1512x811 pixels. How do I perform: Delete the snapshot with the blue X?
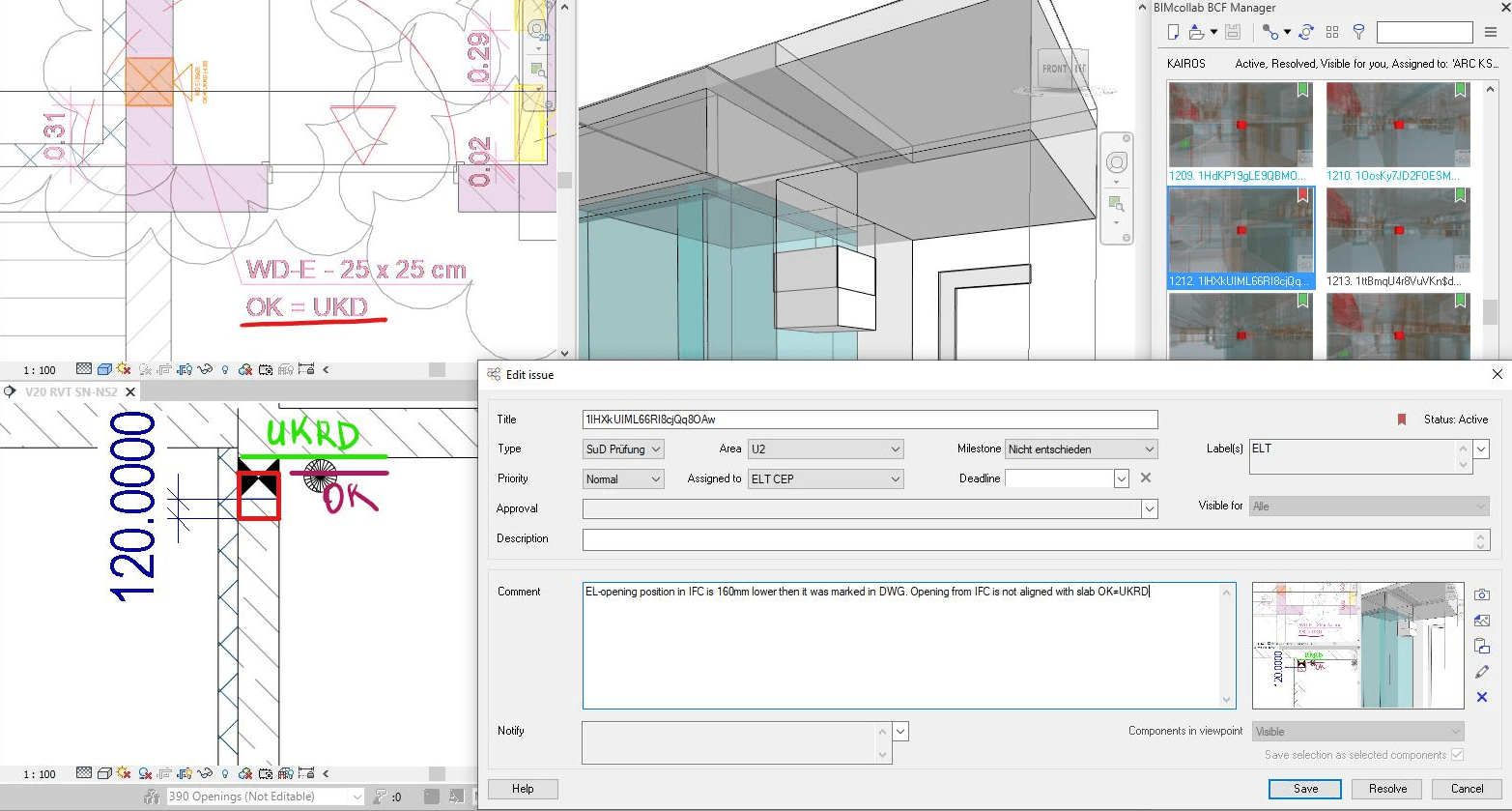point(1481,697)
